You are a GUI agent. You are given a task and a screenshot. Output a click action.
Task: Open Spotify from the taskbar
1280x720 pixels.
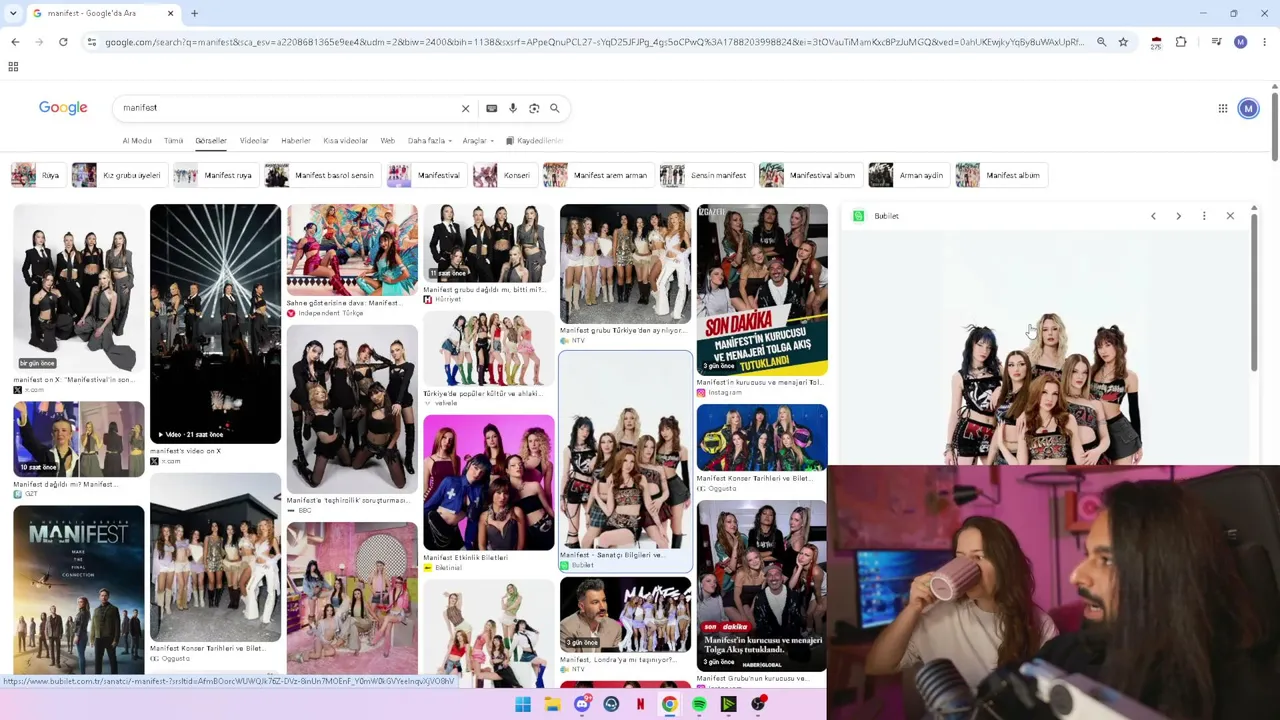(699, 704)
